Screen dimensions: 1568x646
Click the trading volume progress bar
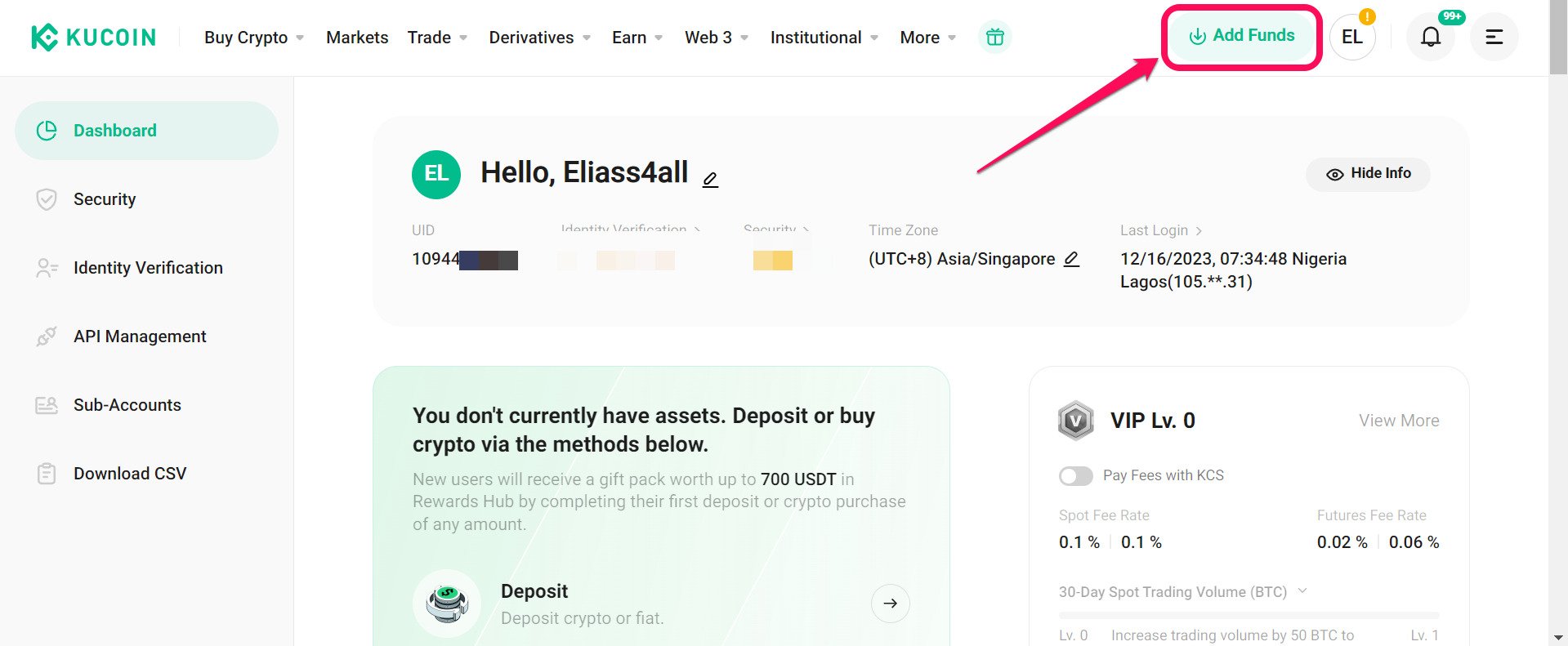pos(1249,615)
